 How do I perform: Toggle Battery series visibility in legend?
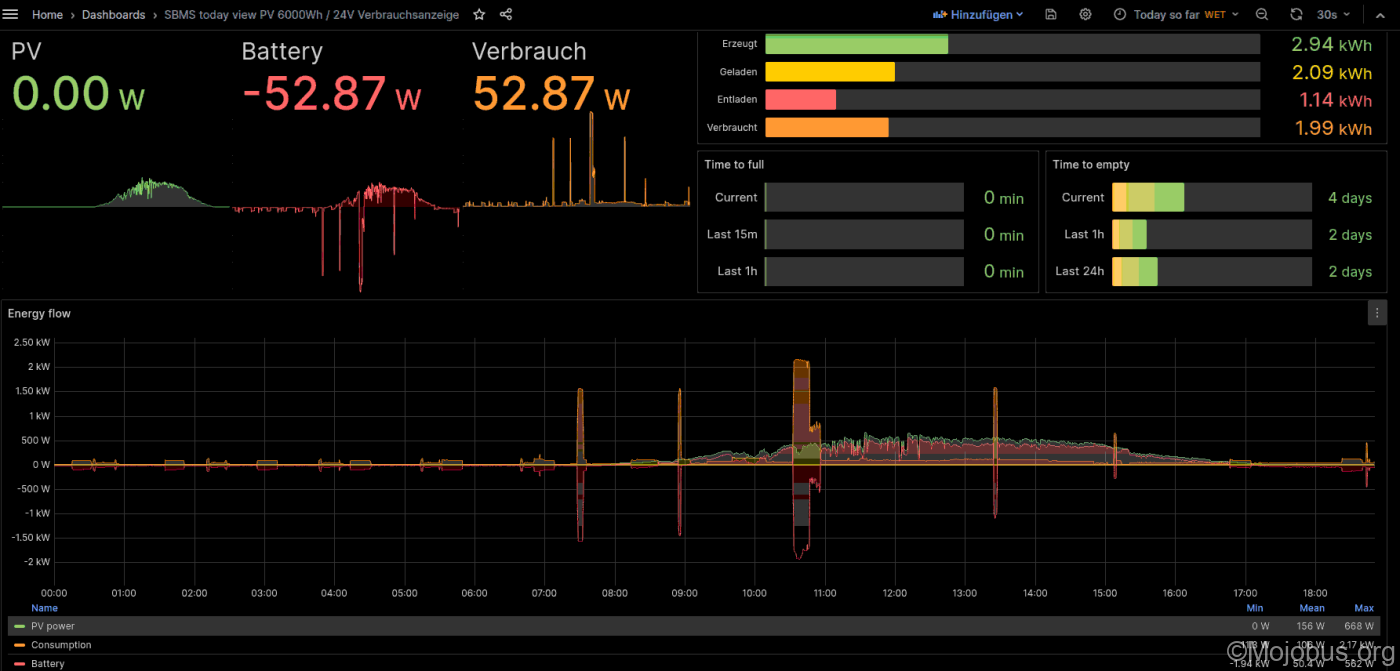(x=48, y=664)
